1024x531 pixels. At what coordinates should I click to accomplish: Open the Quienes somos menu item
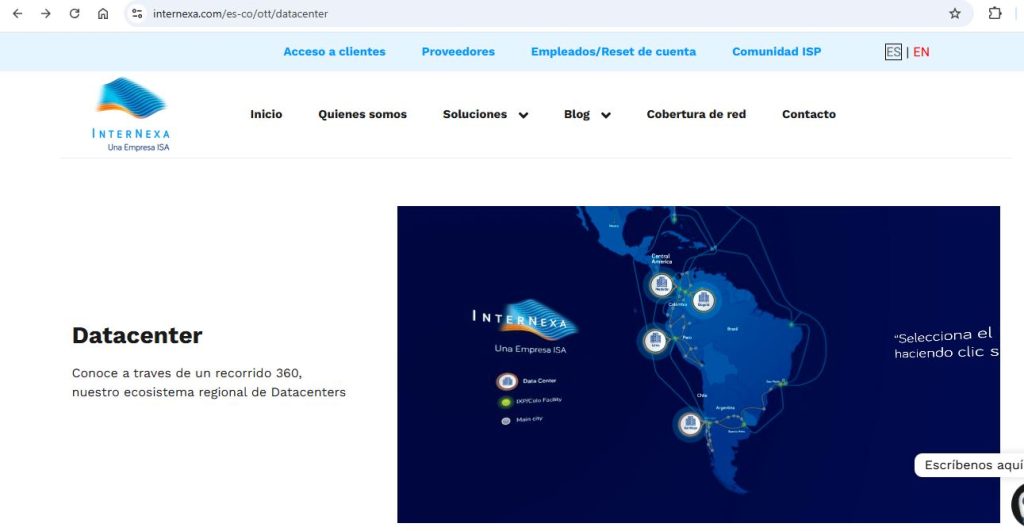pyautogui.click(x=362, y=115)
